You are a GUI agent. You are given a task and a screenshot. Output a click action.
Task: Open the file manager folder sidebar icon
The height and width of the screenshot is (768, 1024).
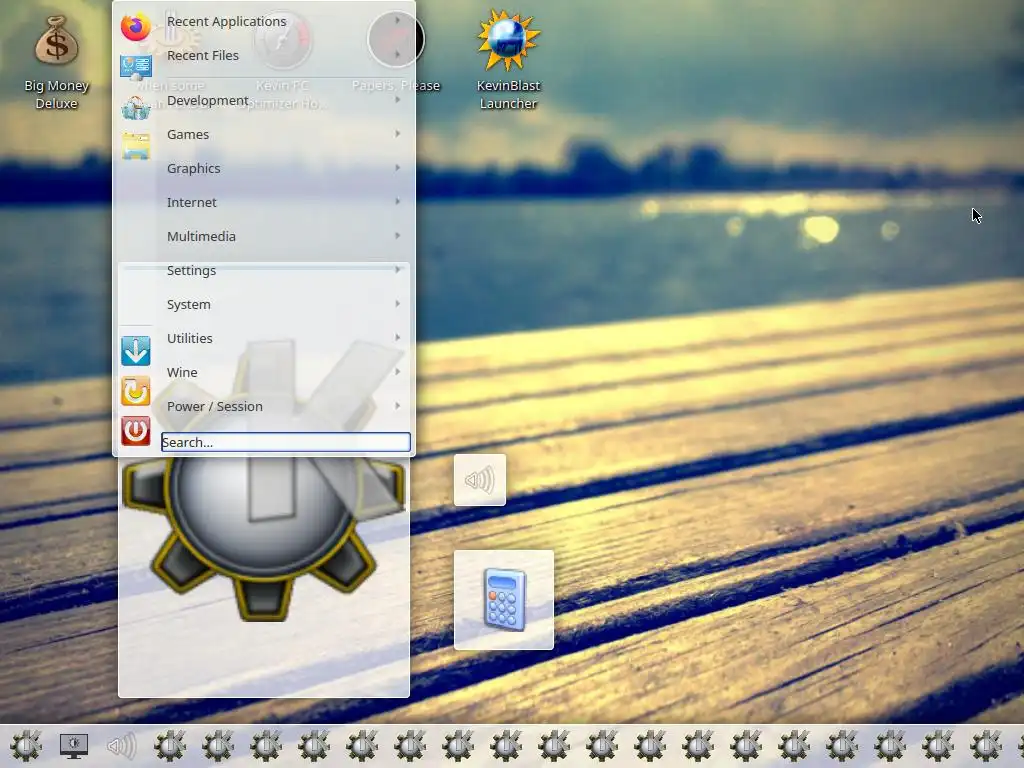(136, 146)
